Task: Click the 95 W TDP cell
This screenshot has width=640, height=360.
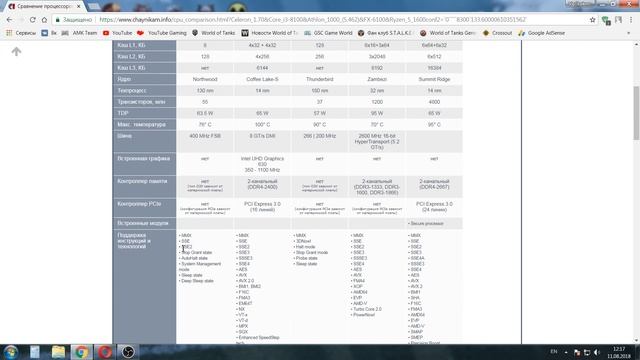Action: [x=377, y=113]
